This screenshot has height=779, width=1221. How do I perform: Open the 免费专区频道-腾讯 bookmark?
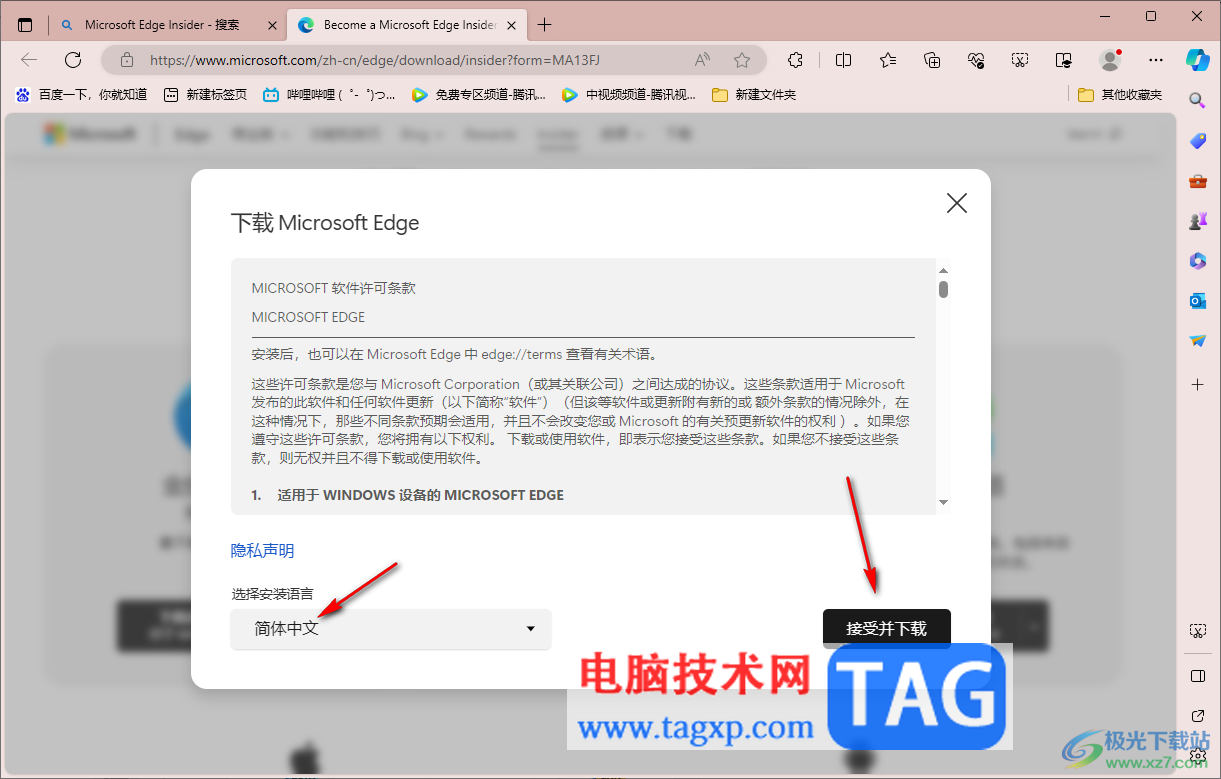pos(479,95)
